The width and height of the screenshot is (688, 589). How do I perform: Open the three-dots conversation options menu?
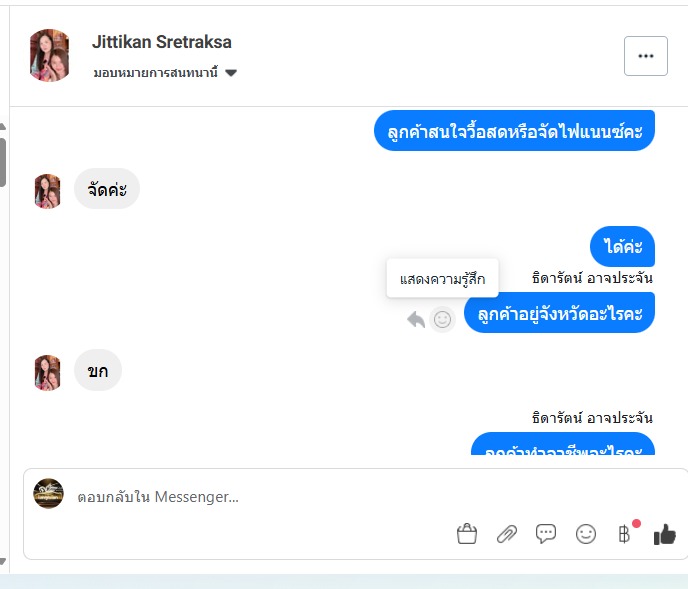click(646, 56)
